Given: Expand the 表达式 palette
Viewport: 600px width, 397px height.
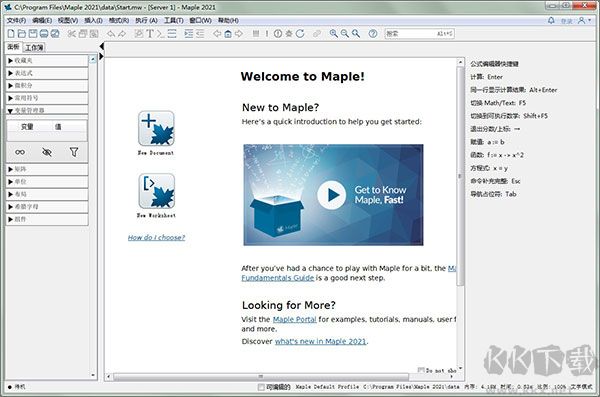Looking at the screenshot, I should [x=47, y=73].
